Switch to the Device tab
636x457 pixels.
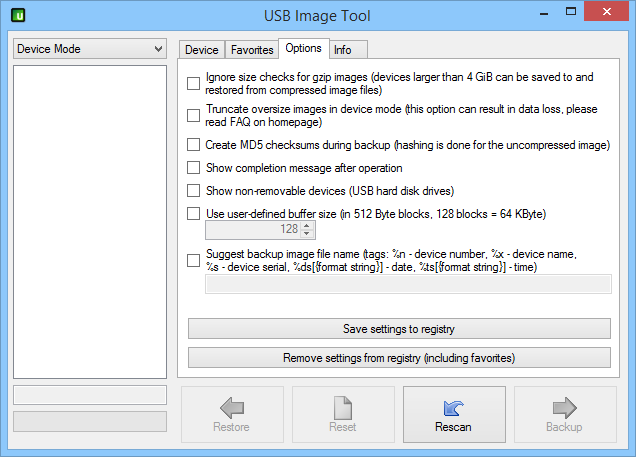coord(201,50)
